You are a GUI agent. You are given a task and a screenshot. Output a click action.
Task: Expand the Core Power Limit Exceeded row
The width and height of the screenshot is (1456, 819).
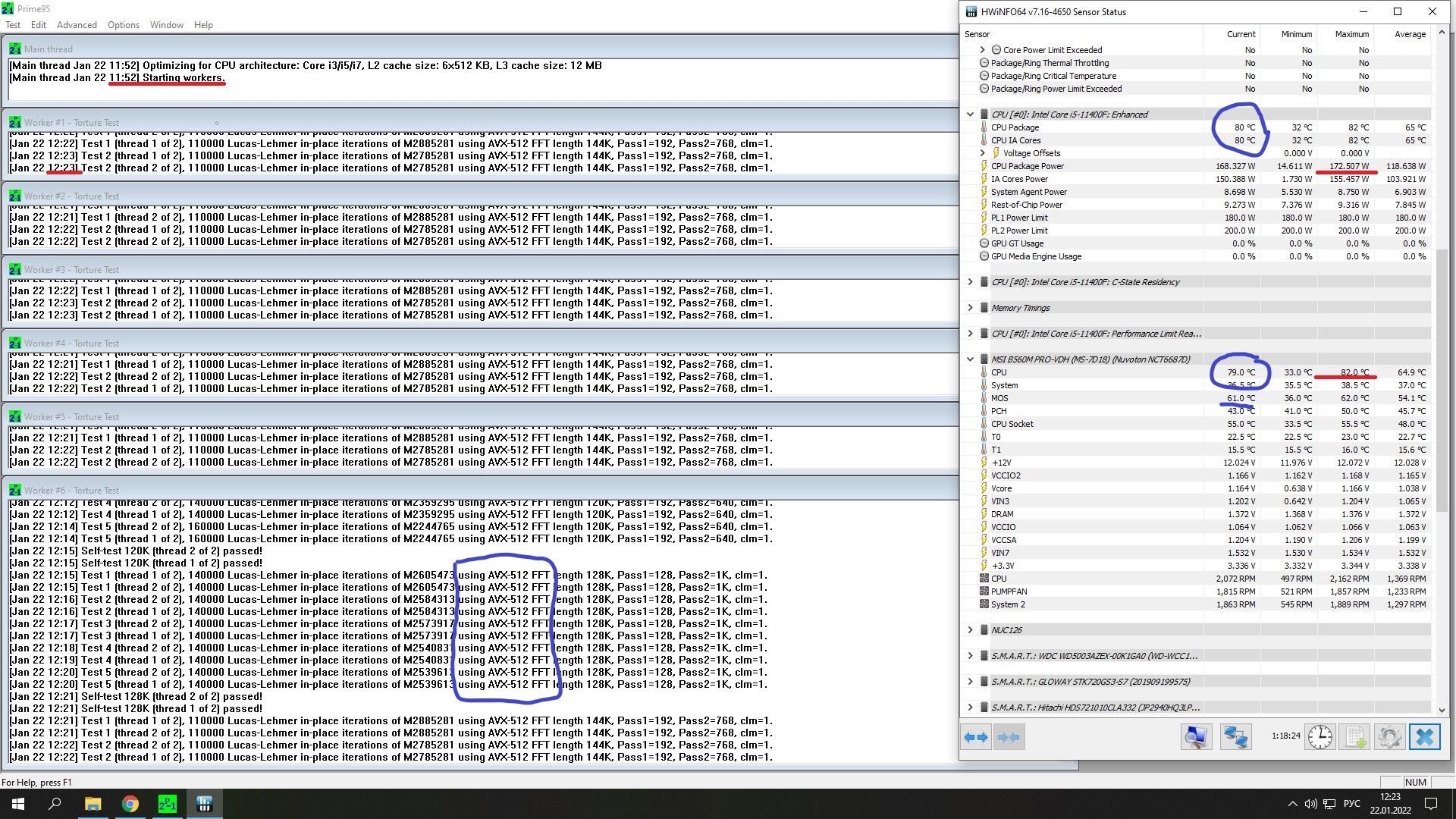pyautogui.click(x=983, y=50)
